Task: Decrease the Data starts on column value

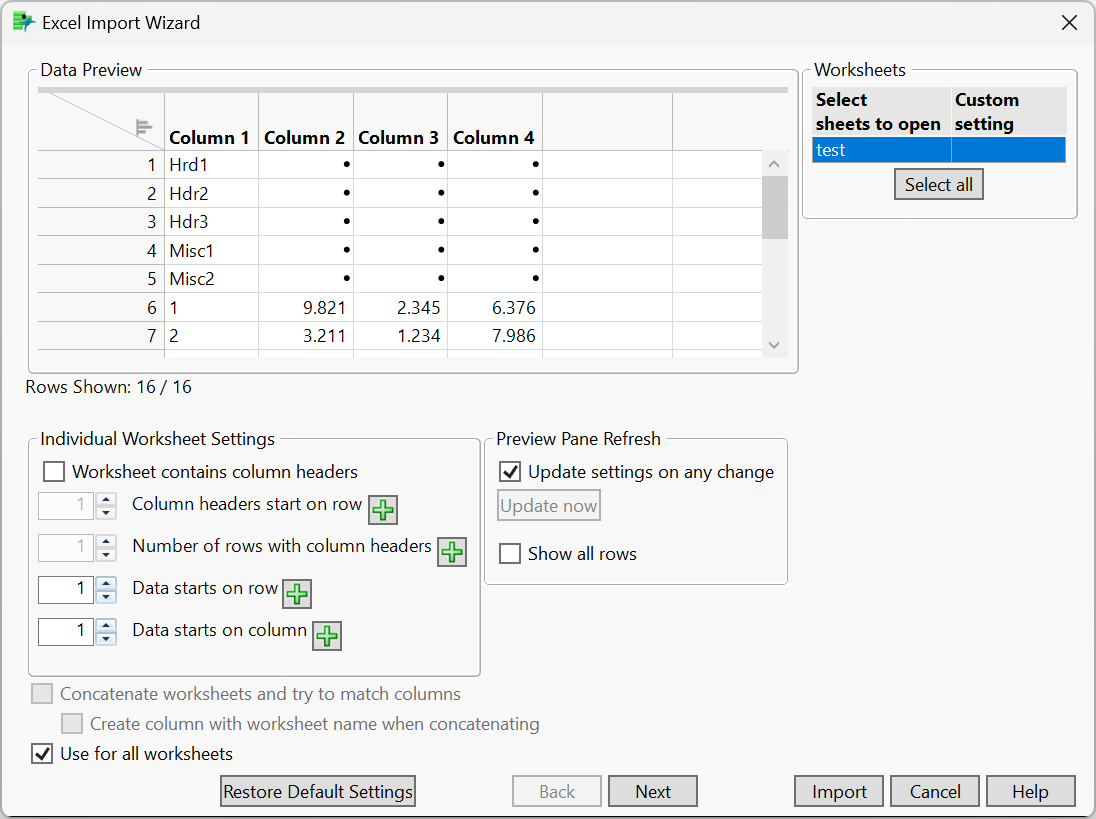Action: point(106,638)
